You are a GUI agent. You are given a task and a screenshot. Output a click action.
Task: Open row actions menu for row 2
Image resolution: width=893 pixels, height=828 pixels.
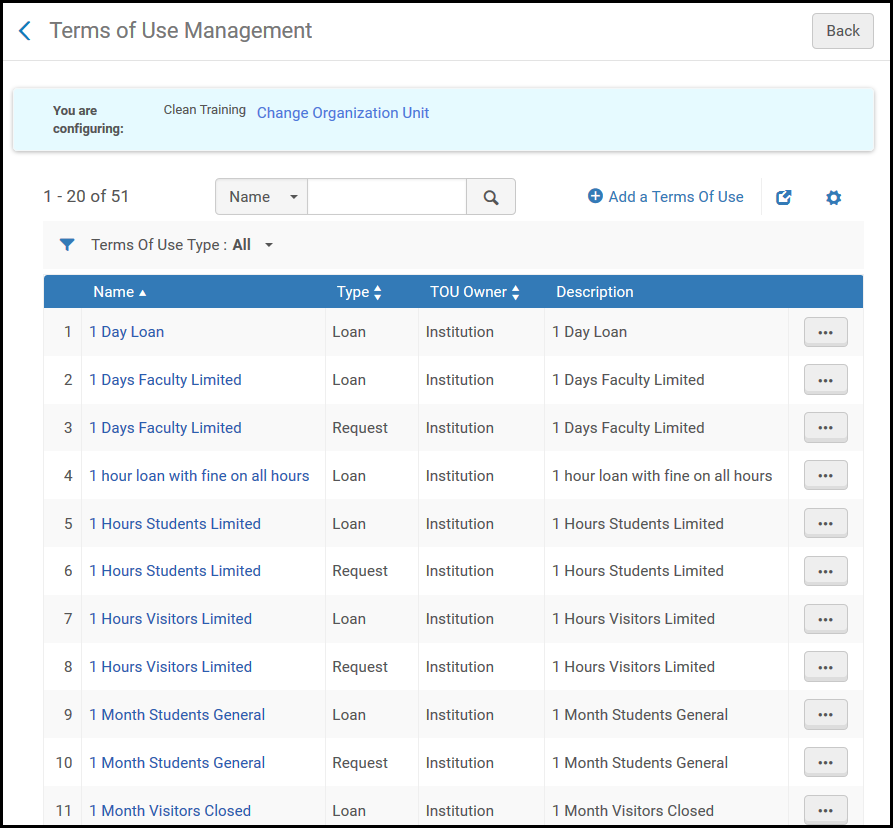tap(825, 380)
